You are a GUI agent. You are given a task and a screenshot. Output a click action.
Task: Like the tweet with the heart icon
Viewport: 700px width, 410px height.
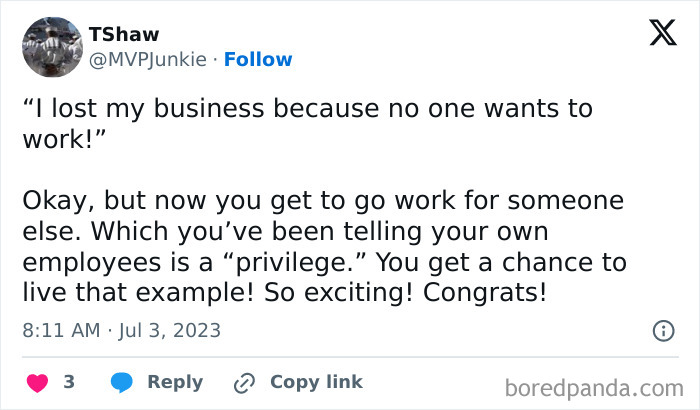(x=36, y=382)
